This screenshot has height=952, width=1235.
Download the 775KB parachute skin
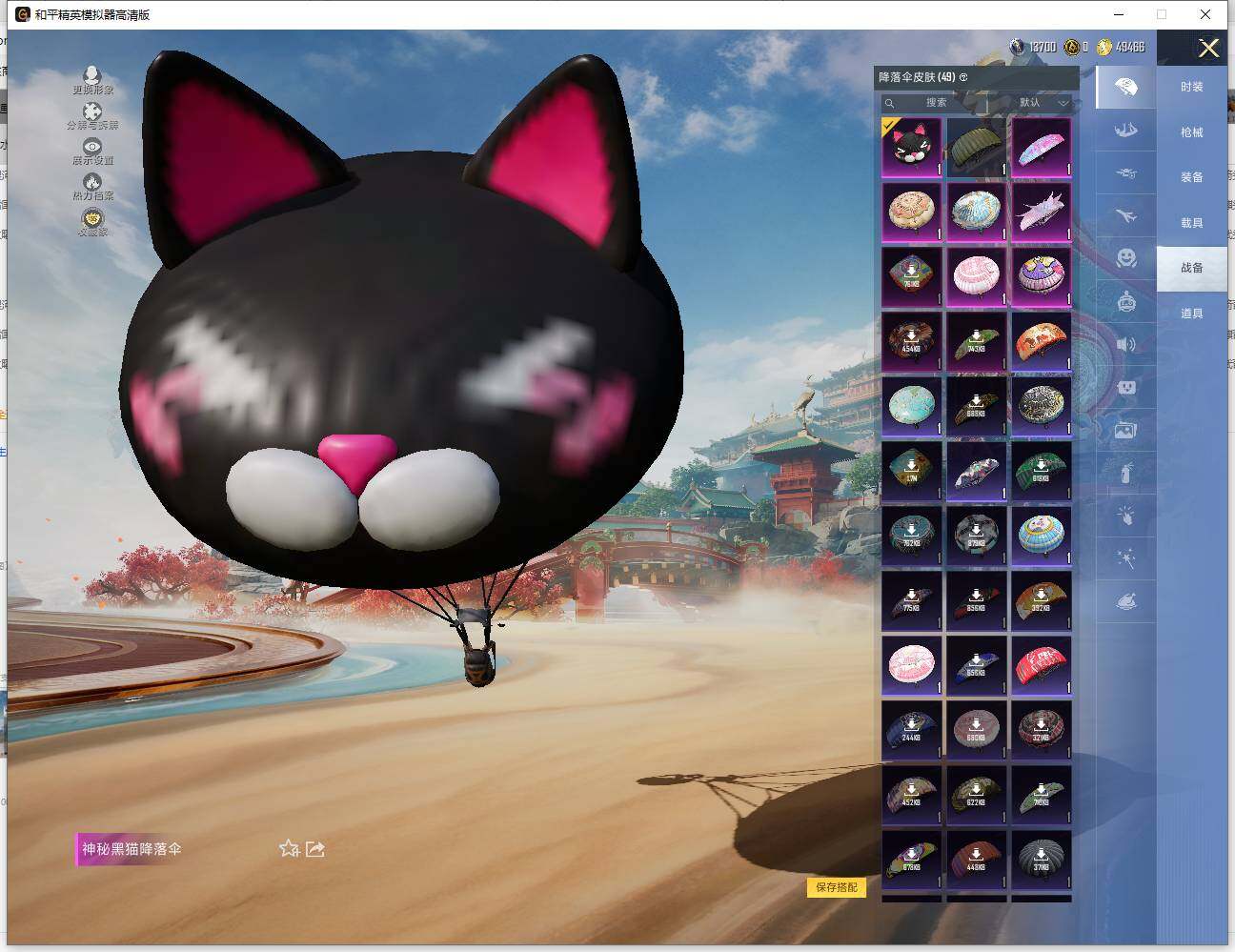coord(912,600)
